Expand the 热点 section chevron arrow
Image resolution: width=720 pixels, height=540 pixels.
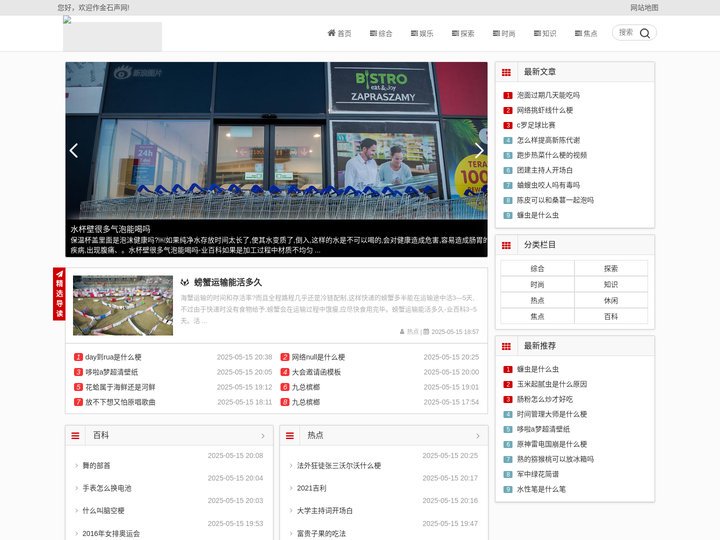pyautogui.click(x=478, y=436)
